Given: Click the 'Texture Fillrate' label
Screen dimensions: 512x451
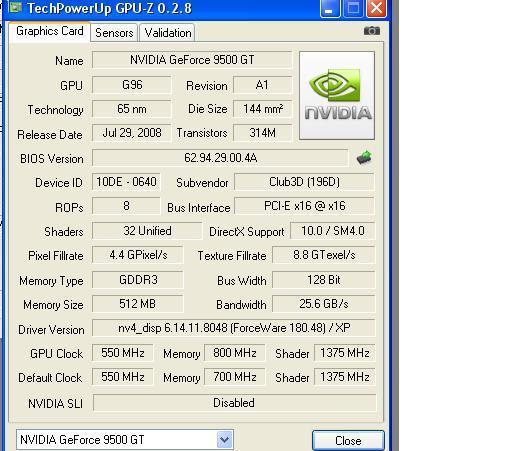Looking at the screenshot, I should point(232,256).
